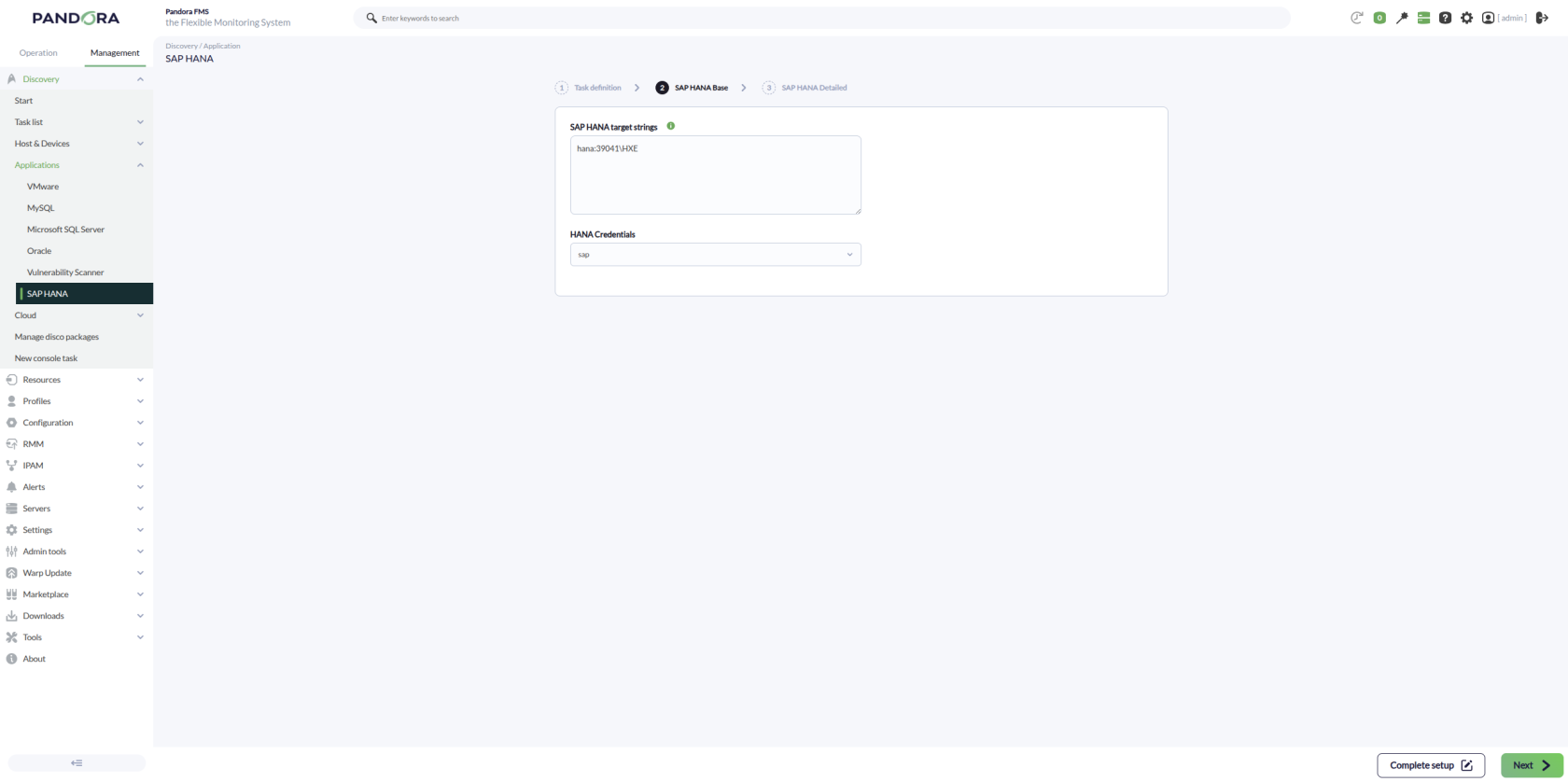Expand the Task list chevron
1568x782 pixels.
pyautogui.click(x=140, y=122)
